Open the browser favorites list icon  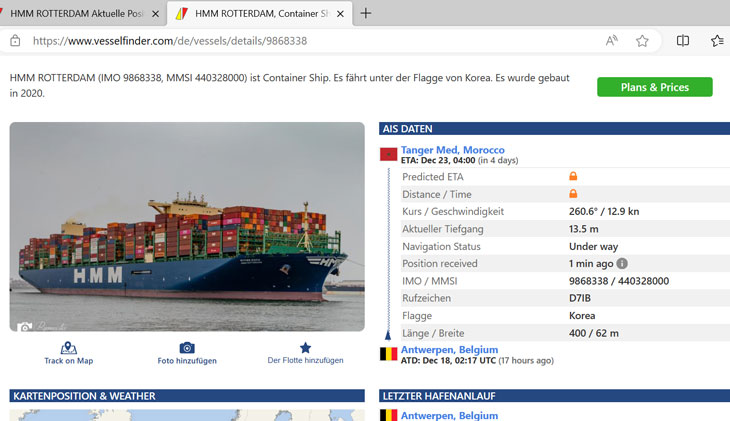tap(717, 41)
